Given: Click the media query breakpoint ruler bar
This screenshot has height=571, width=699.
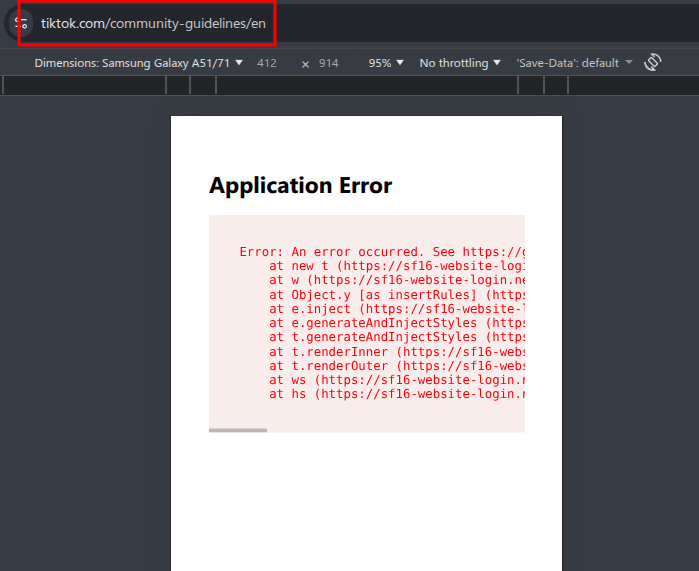Looking at the screenshot, I should [x=350, y=85].
